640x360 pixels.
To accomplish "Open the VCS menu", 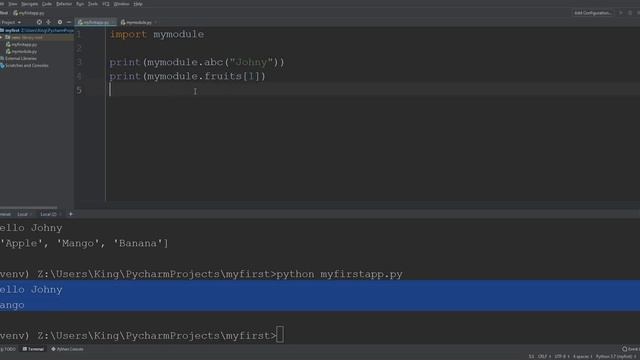I will pyautogui.click(x=106, y=4).
